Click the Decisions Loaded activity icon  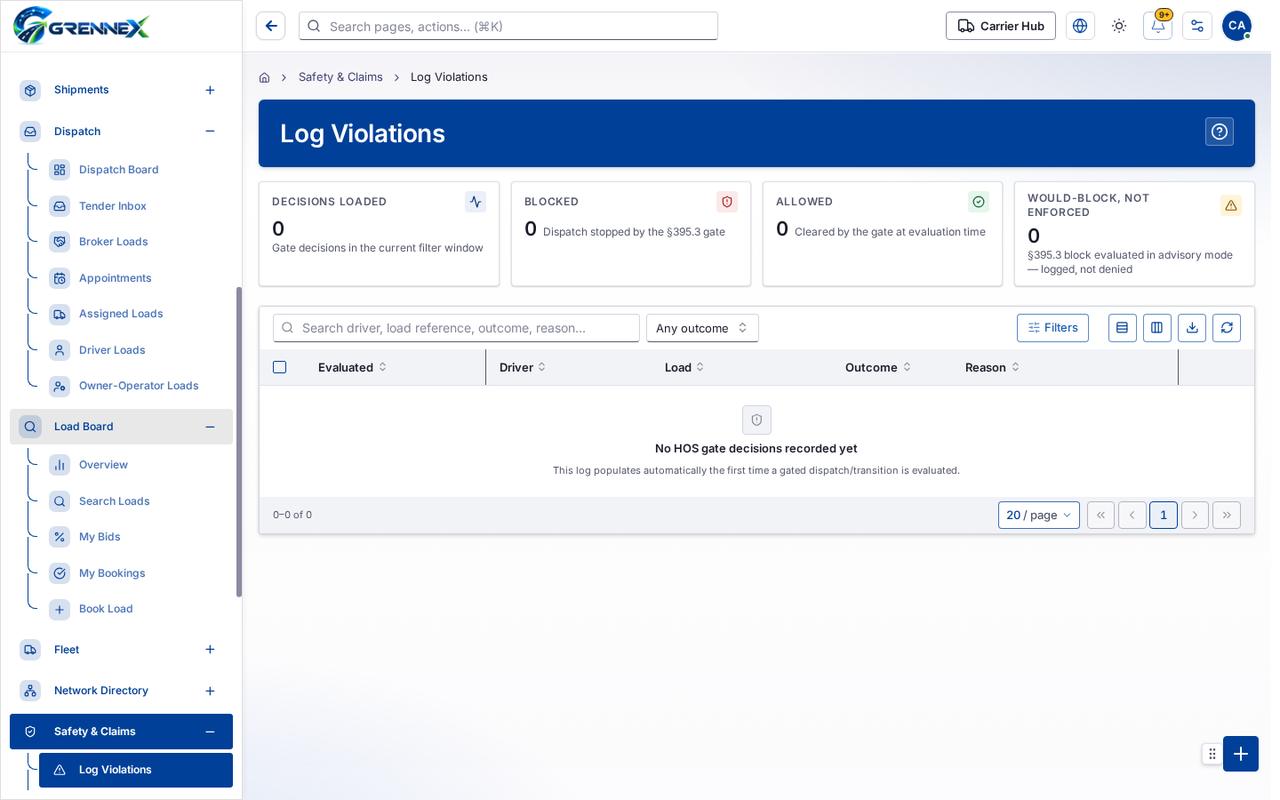475,202
